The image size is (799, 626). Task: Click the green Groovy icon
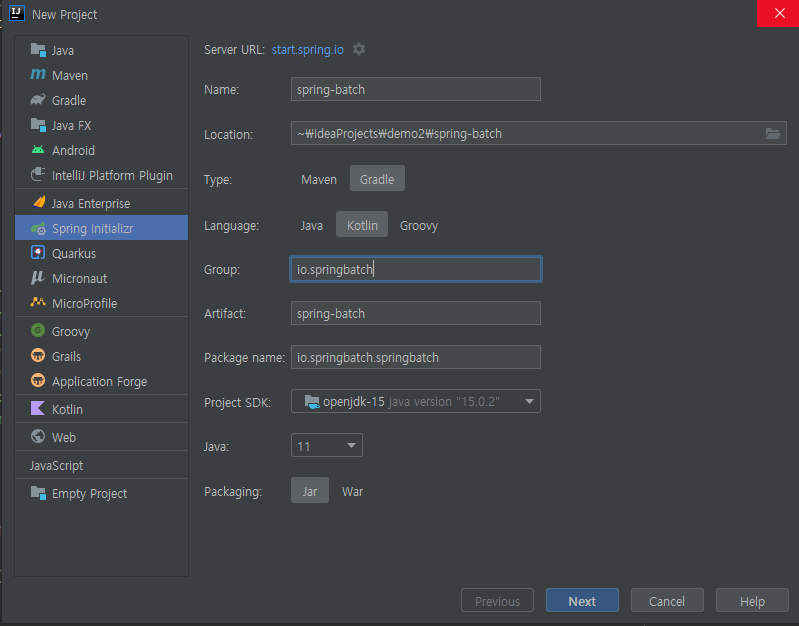point(38,330)
